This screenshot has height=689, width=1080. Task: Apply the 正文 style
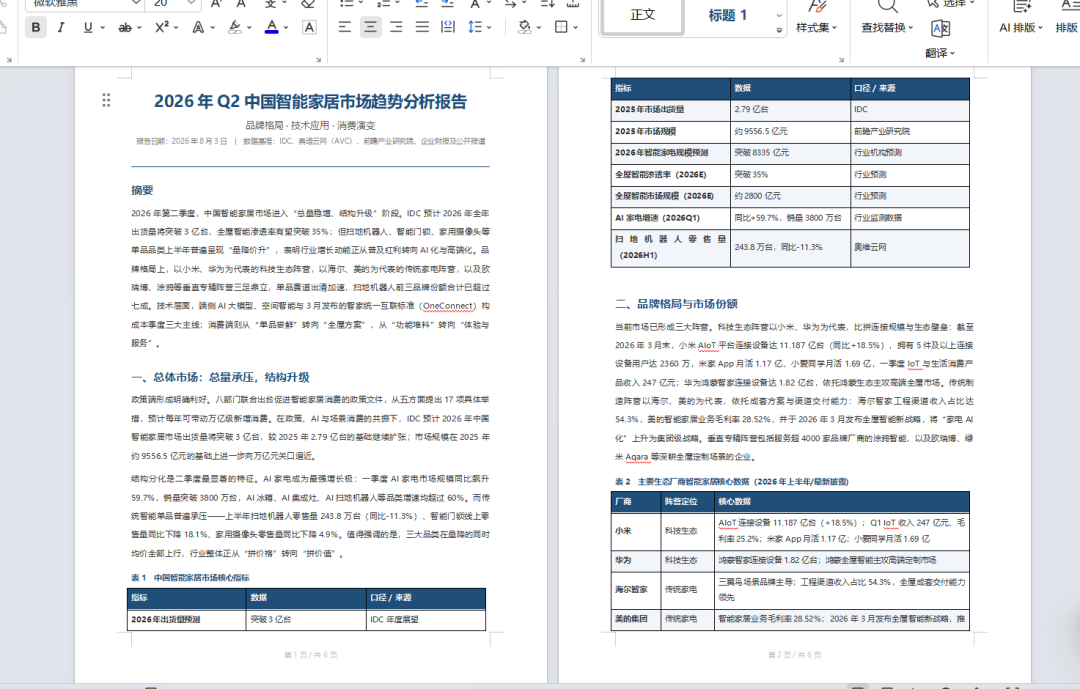tap(643, 15)
